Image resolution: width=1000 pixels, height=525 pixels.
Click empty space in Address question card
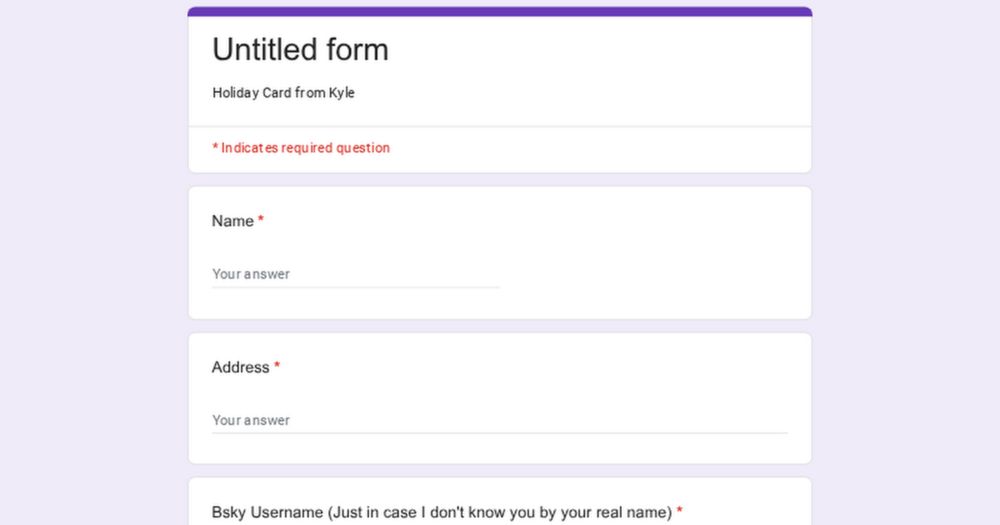600,380
